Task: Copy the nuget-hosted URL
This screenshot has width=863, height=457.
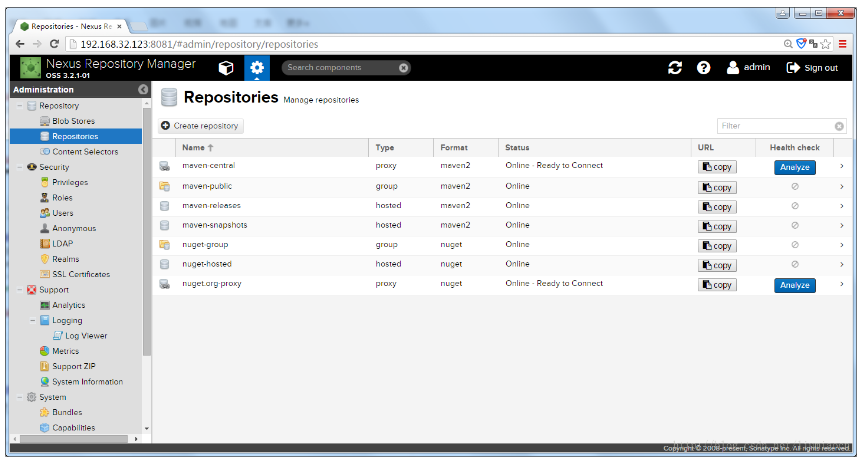Action: pyautogui.click(x=717, y=265)
